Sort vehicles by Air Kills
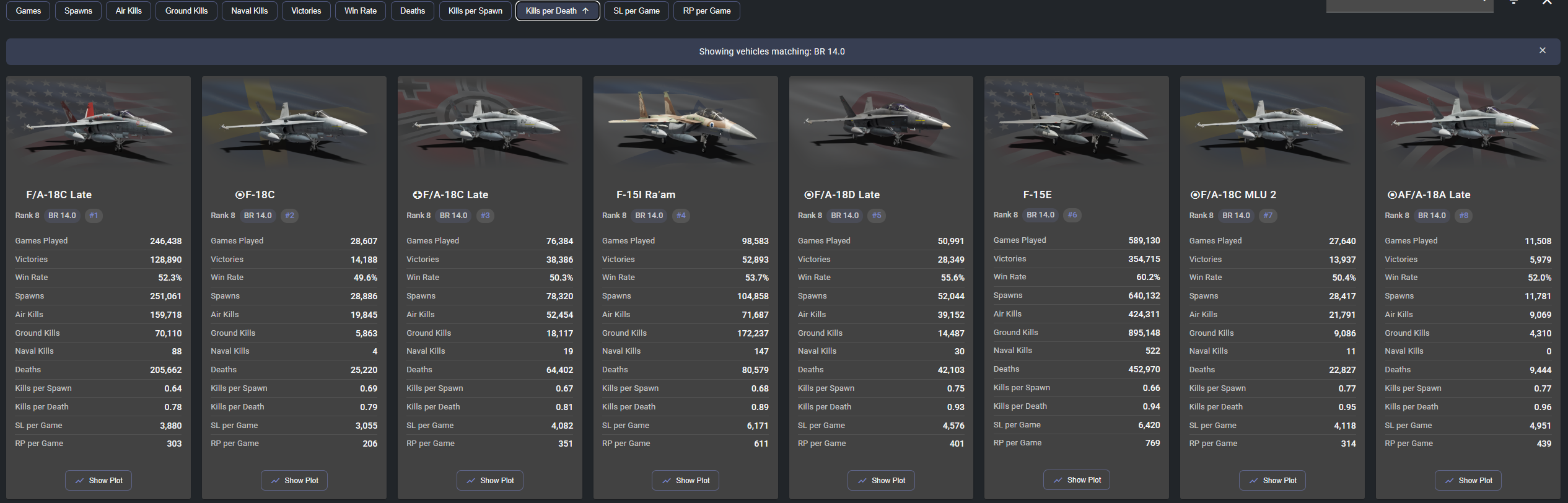 tap(128, 11)
